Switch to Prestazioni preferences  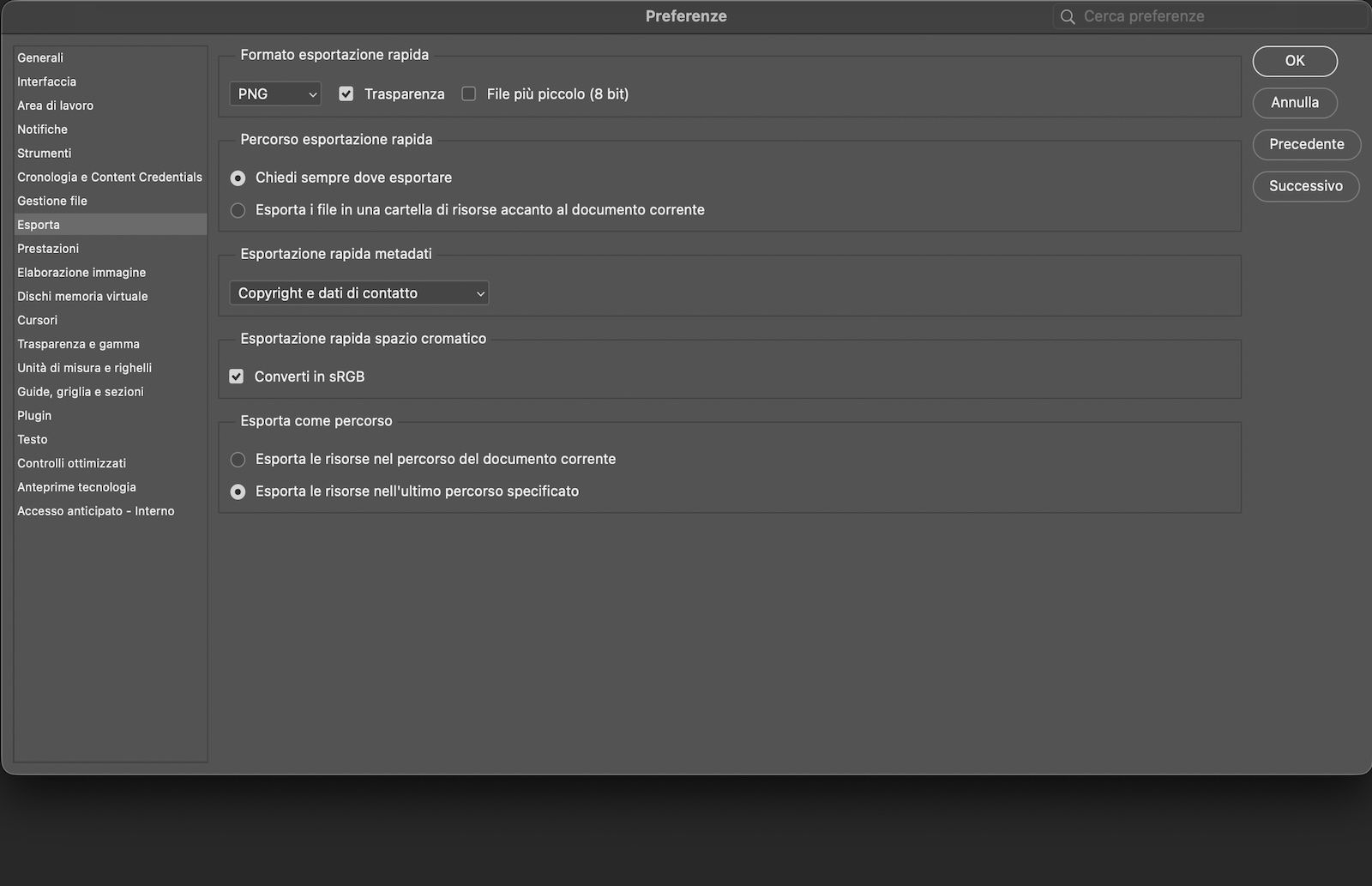click(48, 248)
